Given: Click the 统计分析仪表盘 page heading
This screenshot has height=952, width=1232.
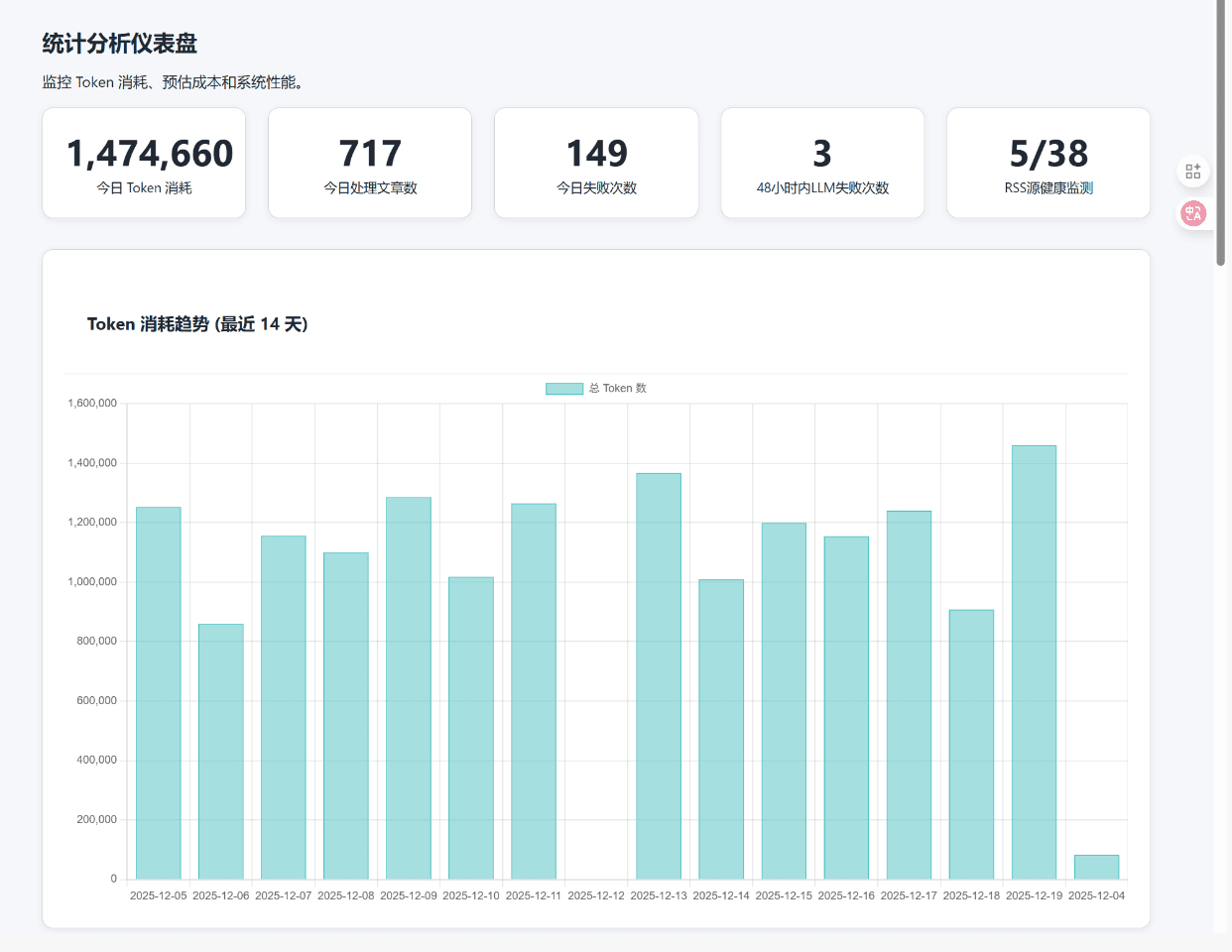Looking at the screenshot, I should pyautogui.click(x=120, y=44).
